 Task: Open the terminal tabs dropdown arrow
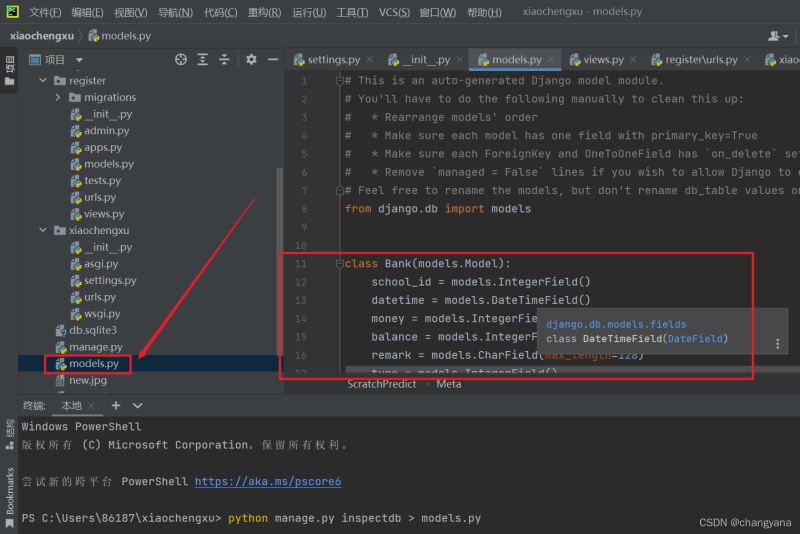point(137,405)
